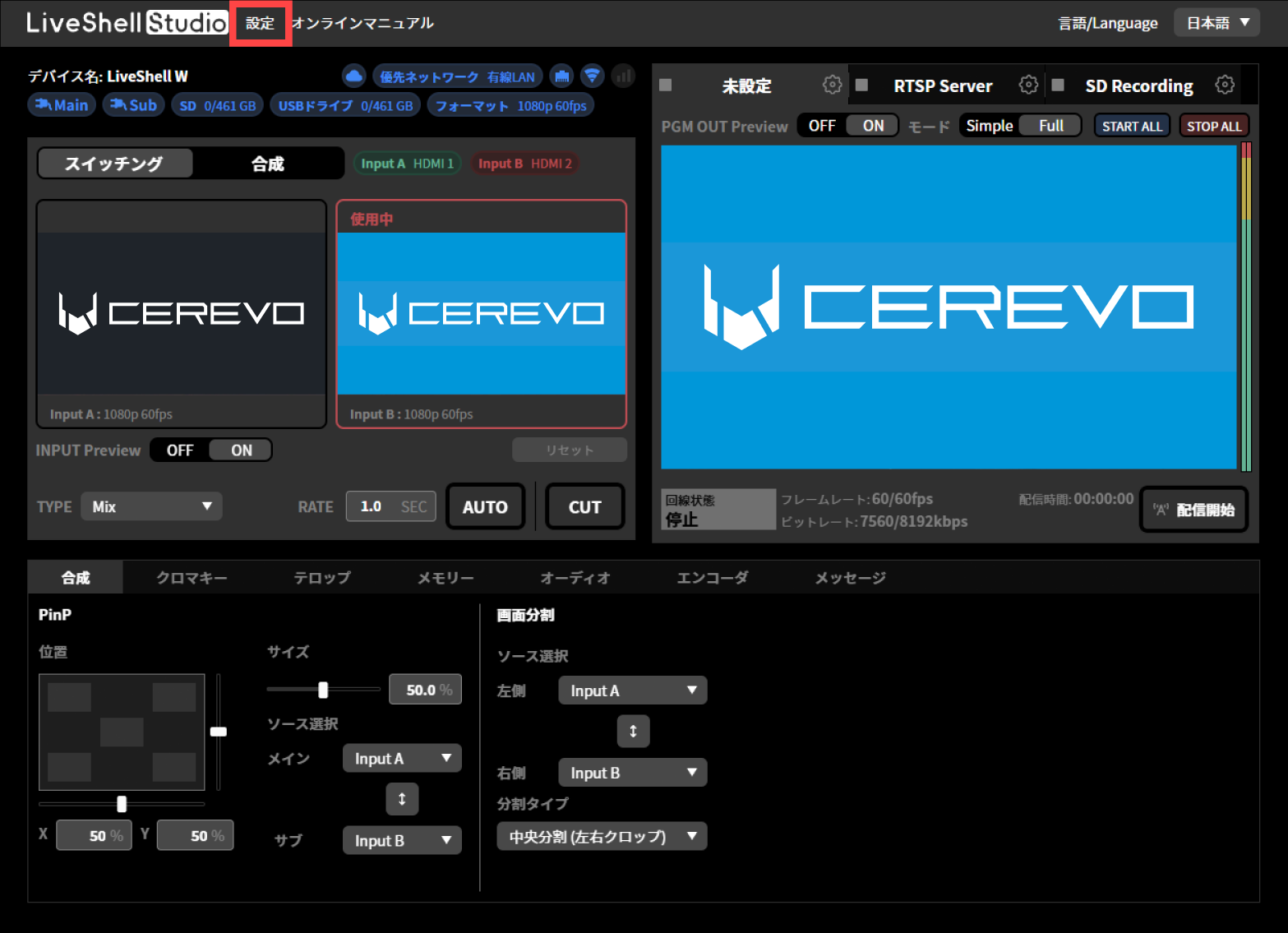Click the mobile signal strength icon
The width and height of the screenshot is (1288, 933).
point(623,76)
